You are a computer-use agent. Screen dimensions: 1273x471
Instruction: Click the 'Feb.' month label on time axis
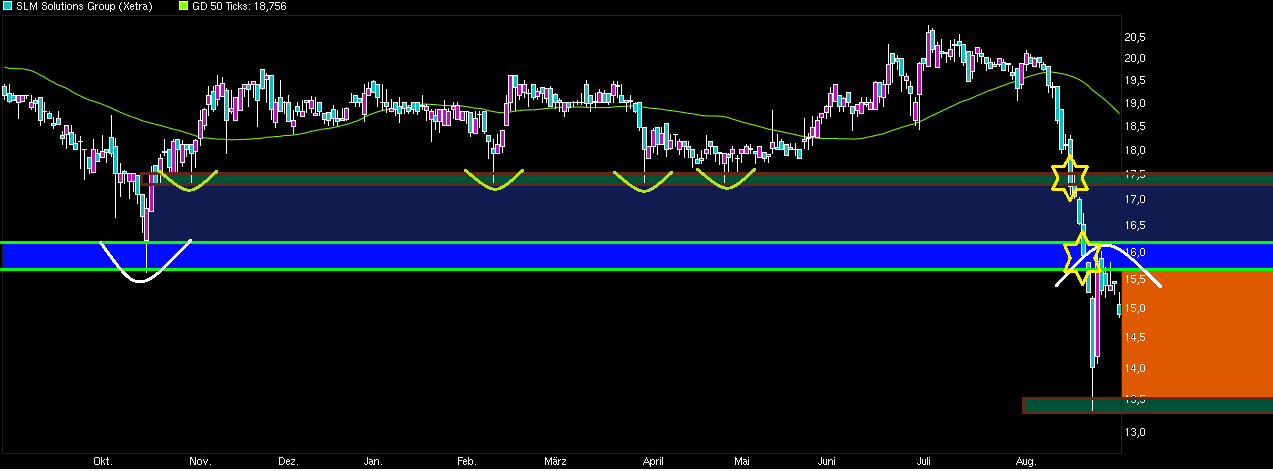[x=466, y=462]
